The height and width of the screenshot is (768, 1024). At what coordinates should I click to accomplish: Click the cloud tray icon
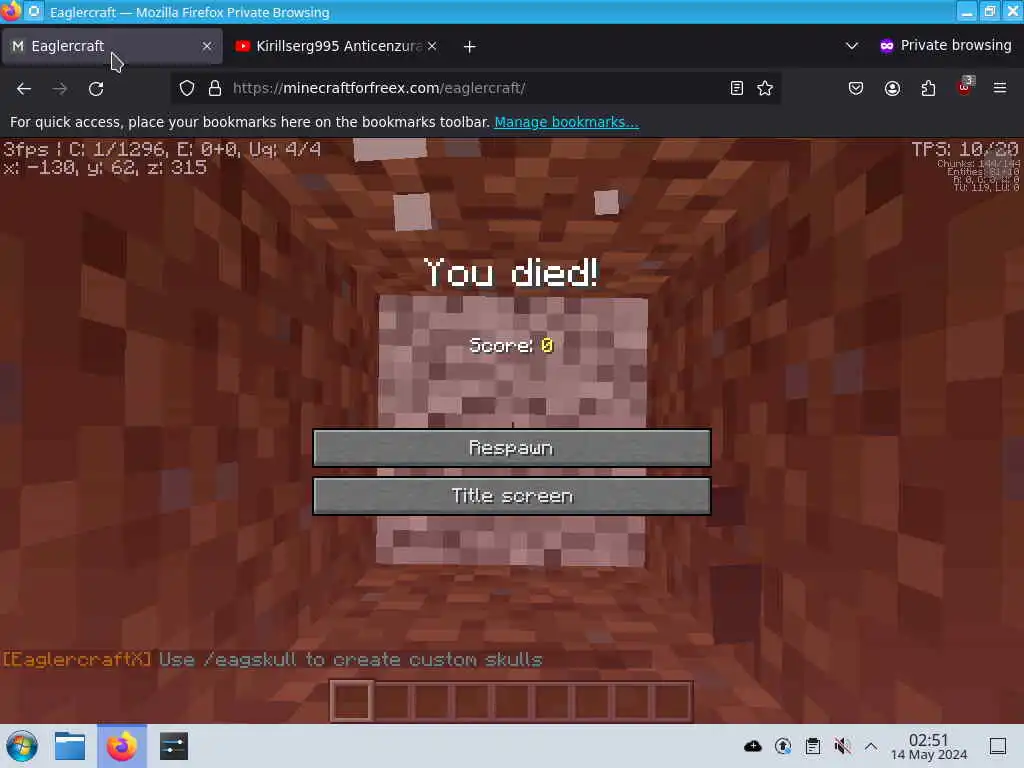[752, 746]
